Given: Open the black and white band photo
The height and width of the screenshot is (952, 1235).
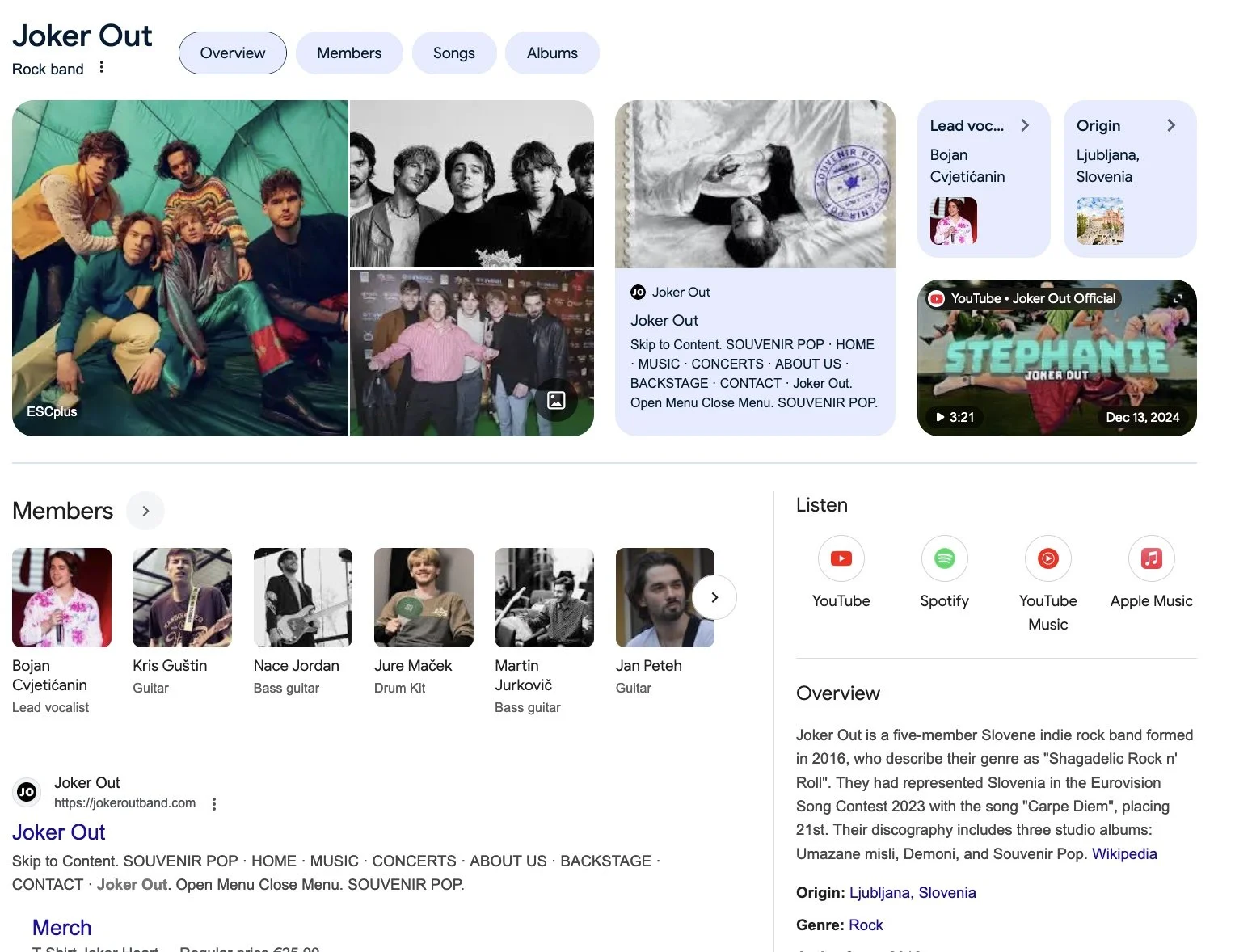Looking at the screenshot, I should (472, 183).
